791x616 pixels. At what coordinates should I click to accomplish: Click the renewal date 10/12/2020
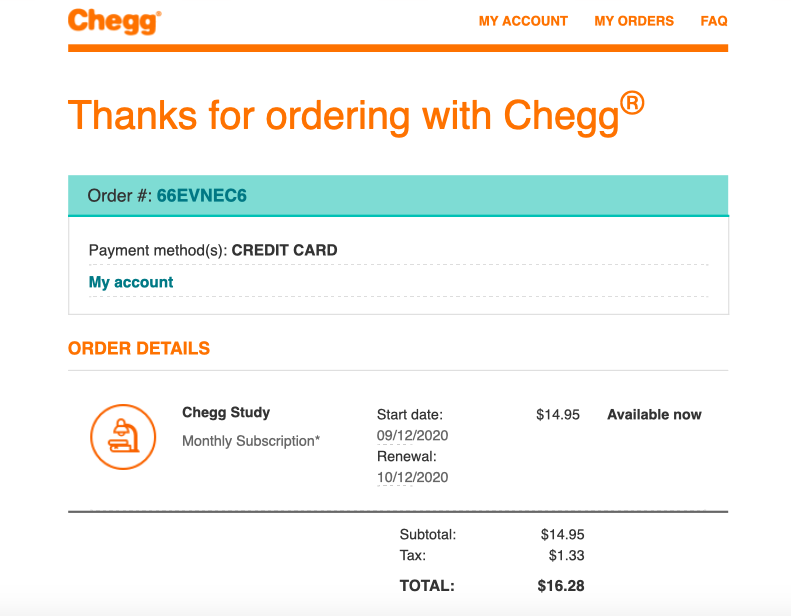point(412,477)
